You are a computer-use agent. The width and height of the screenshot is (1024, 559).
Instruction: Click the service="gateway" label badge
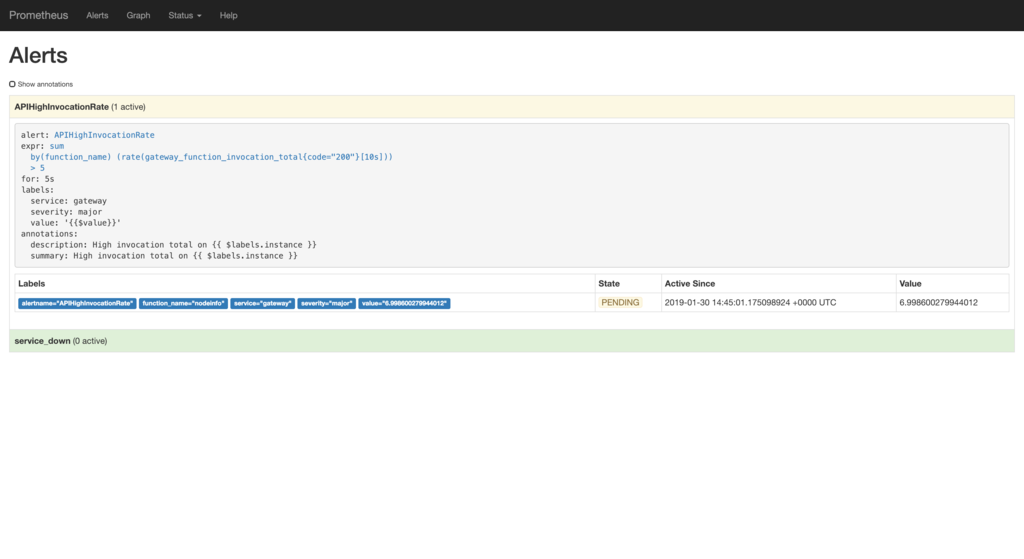pyautogui.click(x=263, y=303)
